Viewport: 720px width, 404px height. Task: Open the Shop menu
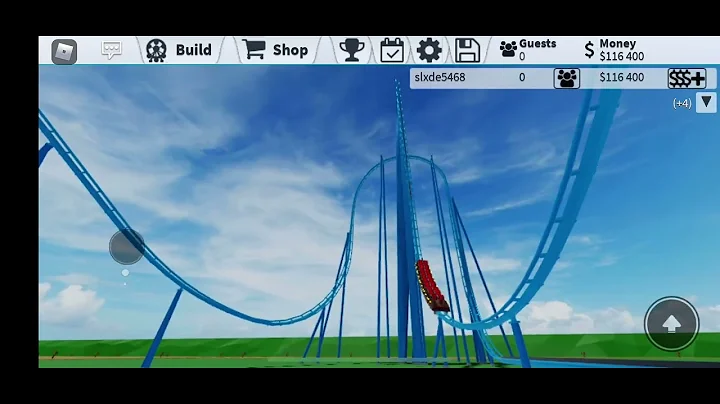click(276, 50)
